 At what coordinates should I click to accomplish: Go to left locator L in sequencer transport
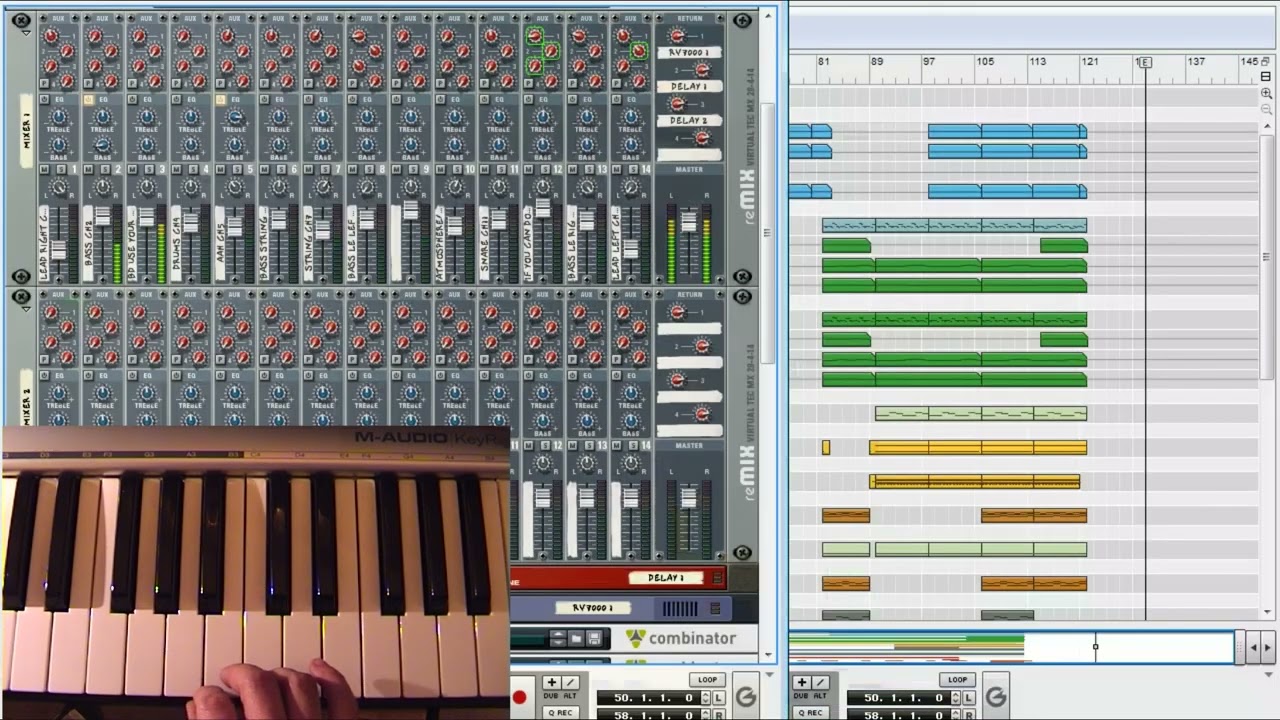click(969, 698)
